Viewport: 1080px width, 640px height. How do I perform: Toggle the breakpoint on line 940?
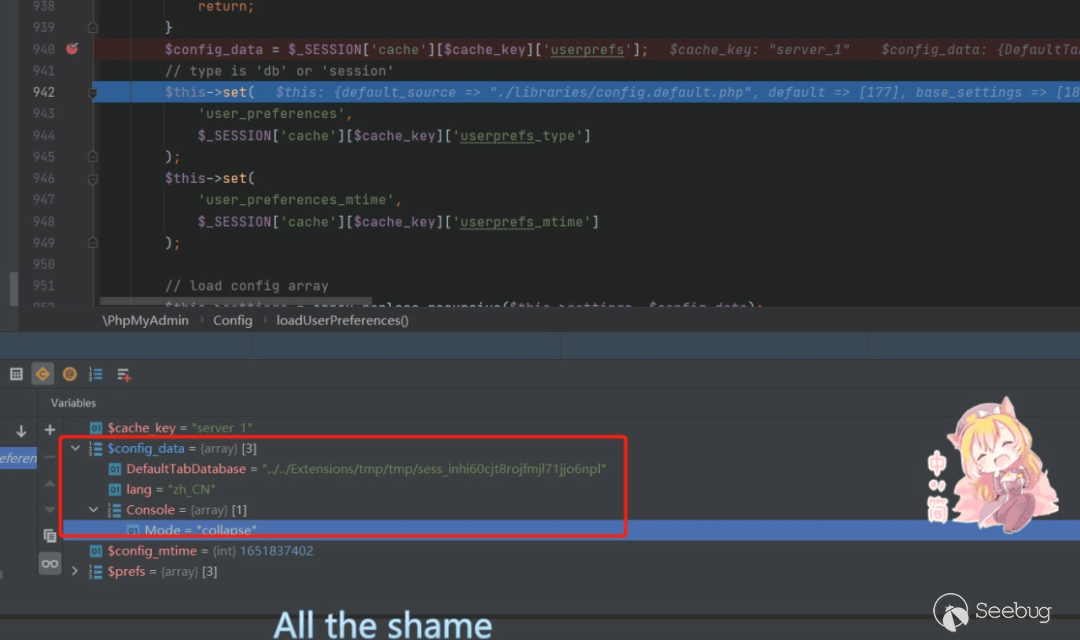pos(72,48)
